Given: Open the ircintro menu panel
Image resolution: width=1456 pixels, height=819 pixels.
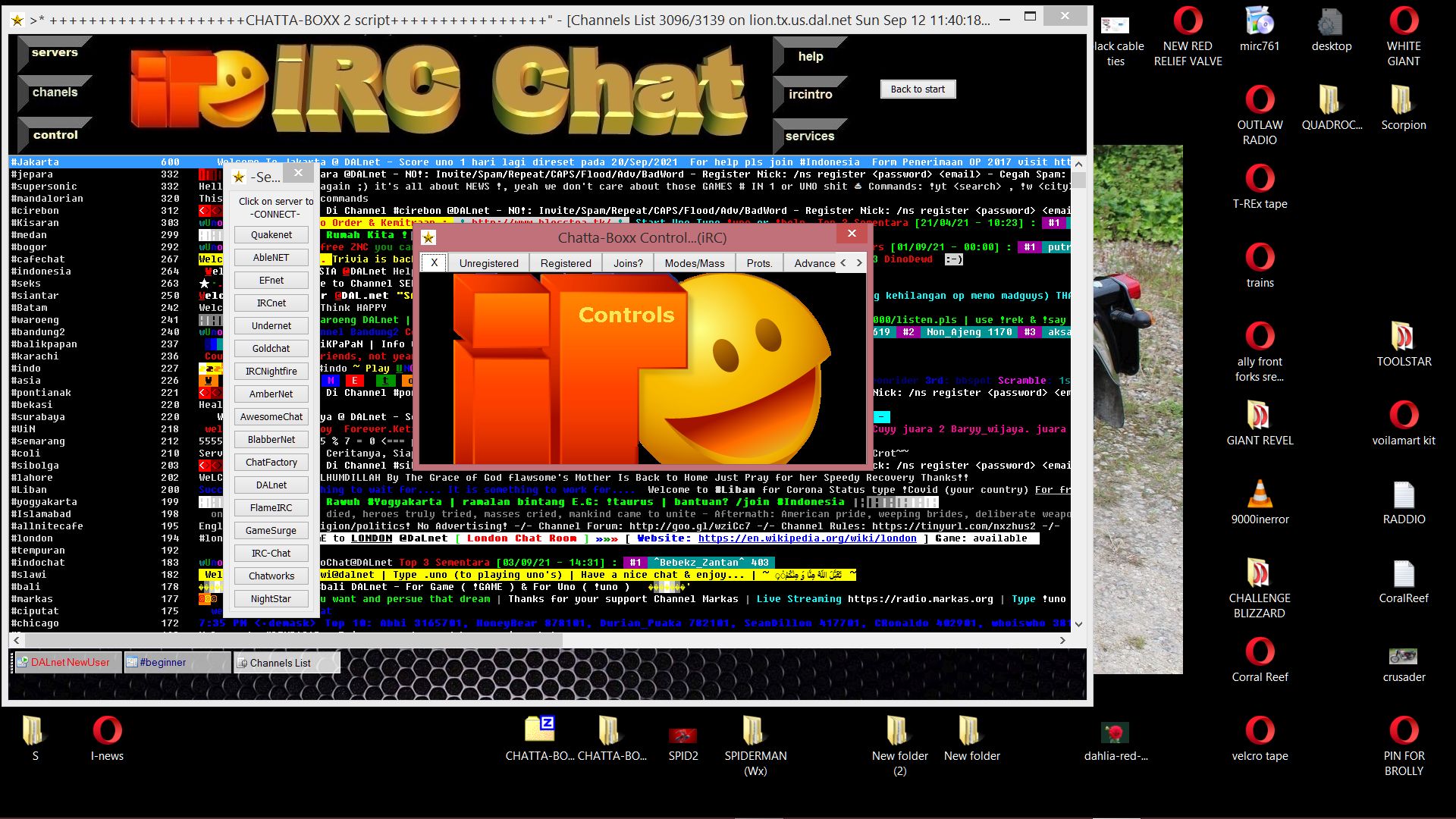Looking at the screenshot, I should (810, 94).
